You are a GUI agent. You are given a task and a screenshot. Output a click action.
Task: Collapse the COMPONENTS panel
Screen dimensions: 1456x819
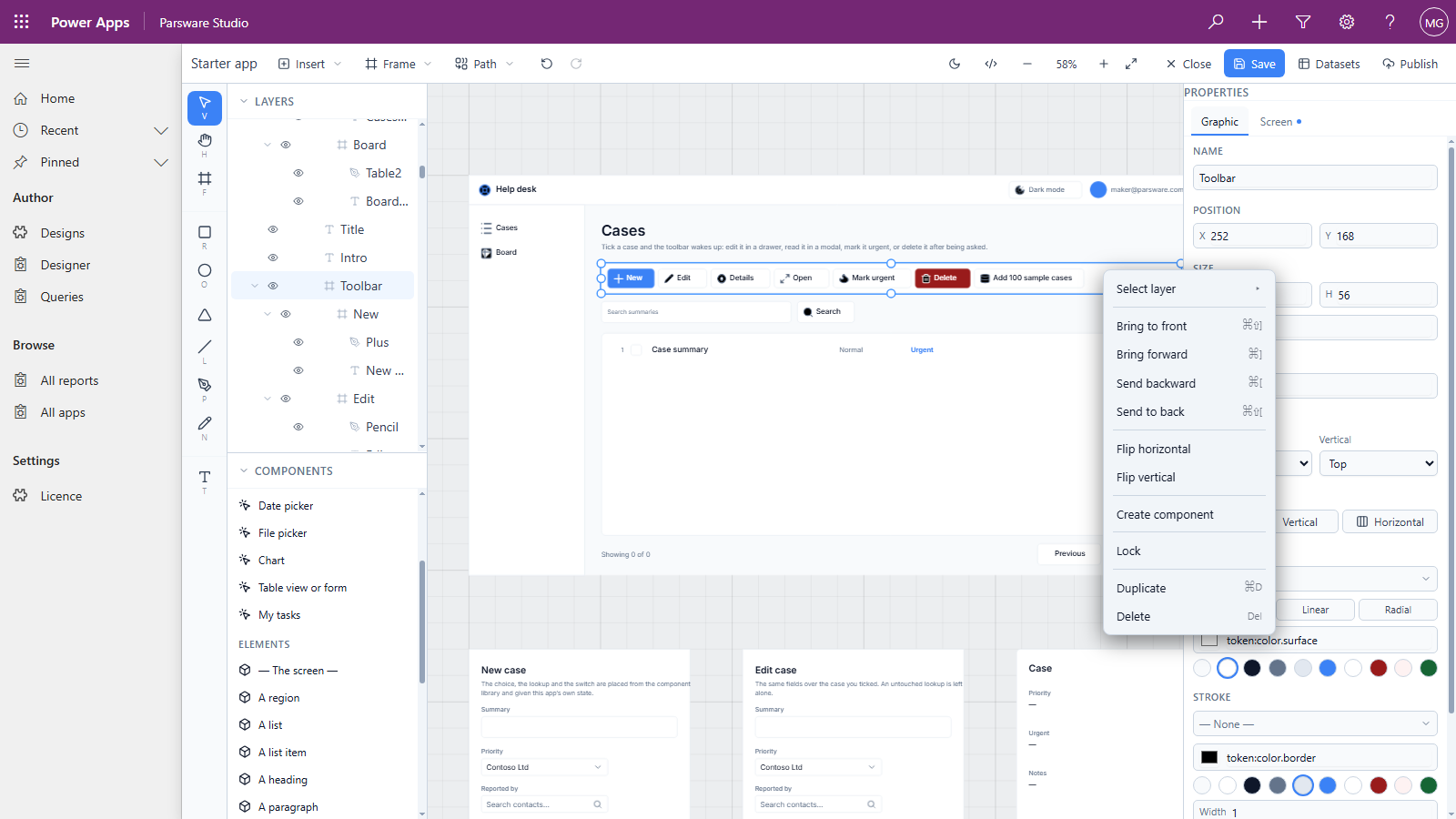coord(244,470)
